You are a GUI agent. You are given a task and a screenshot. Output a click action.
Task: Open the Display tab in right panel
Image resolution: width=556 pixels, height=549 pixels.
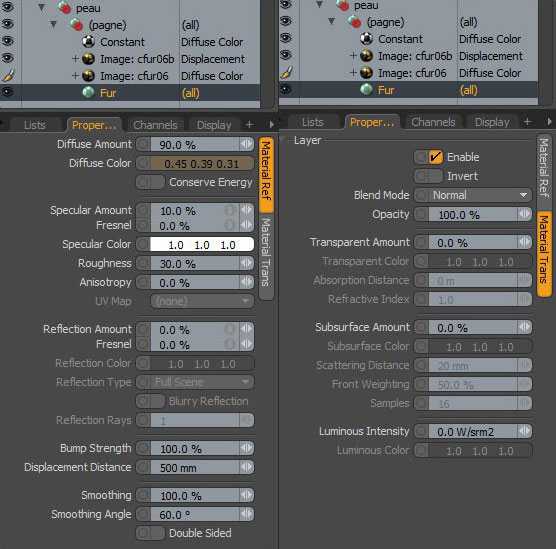coord(492,122)
